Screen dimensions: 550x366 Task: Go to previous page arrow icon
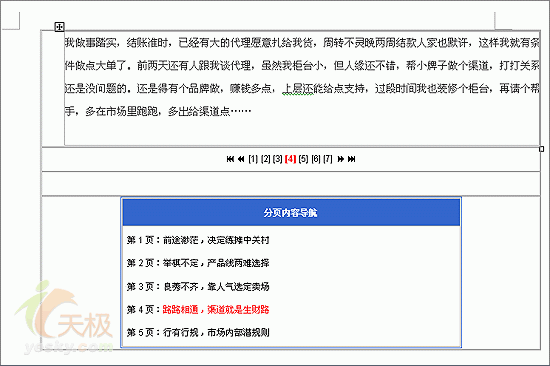[x=241, y=159]
